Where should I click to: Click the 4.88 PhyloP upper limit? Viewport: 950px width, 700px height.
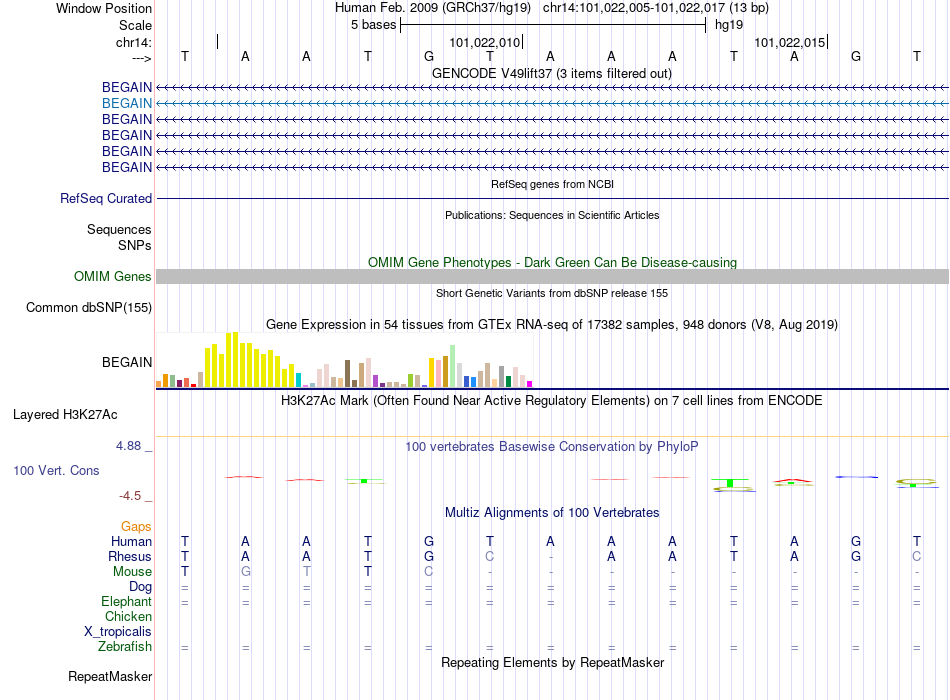128,446
